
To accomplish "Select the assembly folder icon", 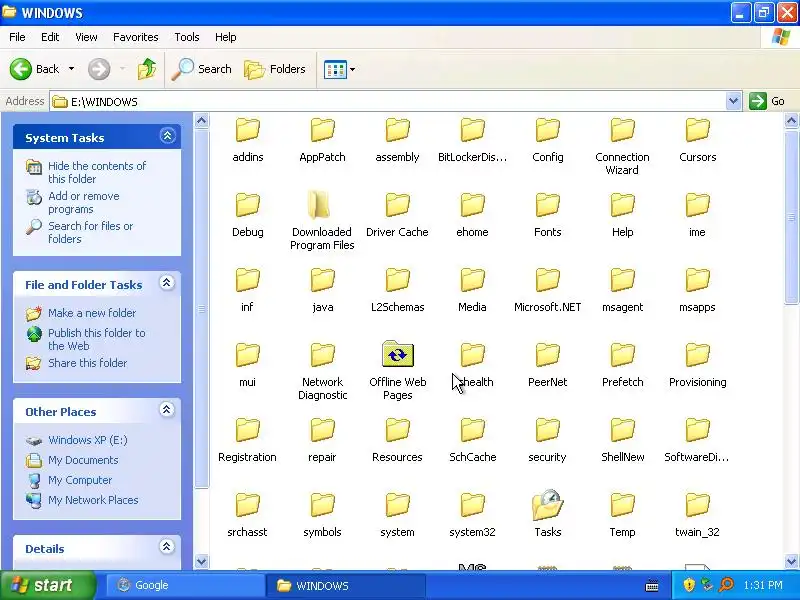I will click(397, 130).
